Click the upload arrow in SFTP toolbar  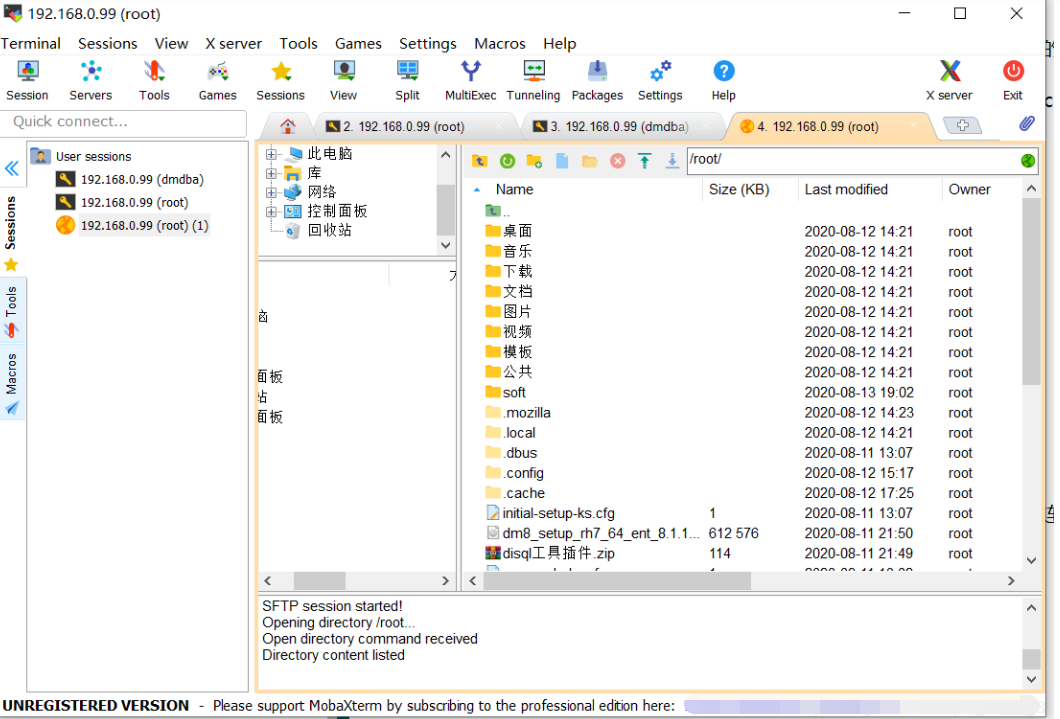645,161
